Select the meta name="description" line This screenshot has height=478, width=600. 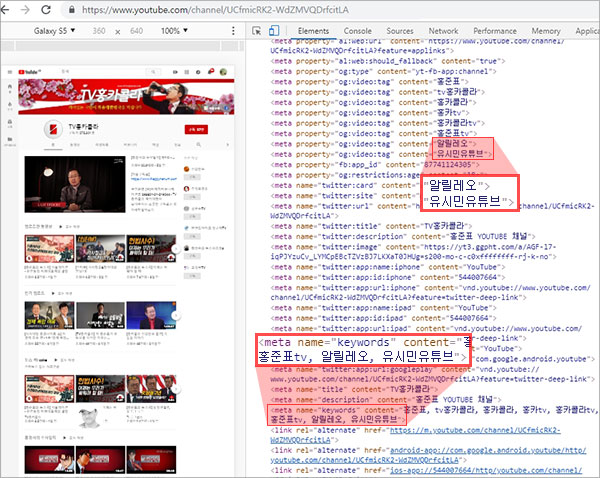coord(386,400)
